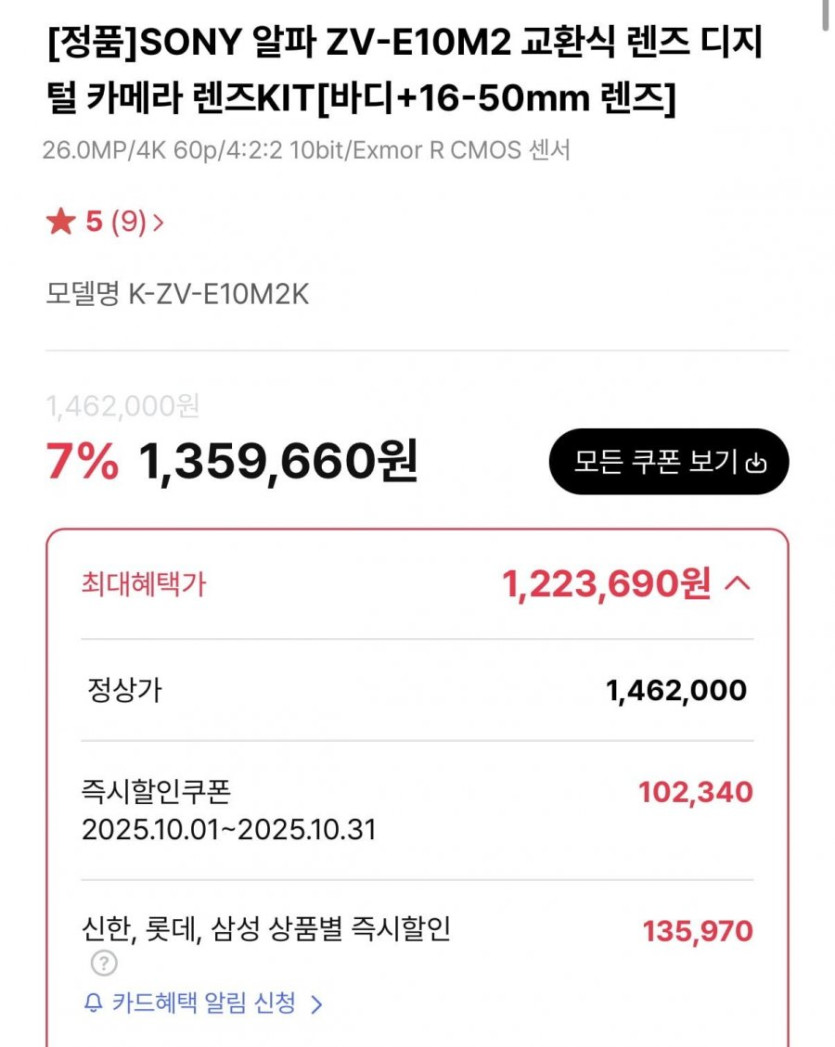The image size is (835, 1047).
Task: Click the question mark help icon
Action: [x=104, y=964]
